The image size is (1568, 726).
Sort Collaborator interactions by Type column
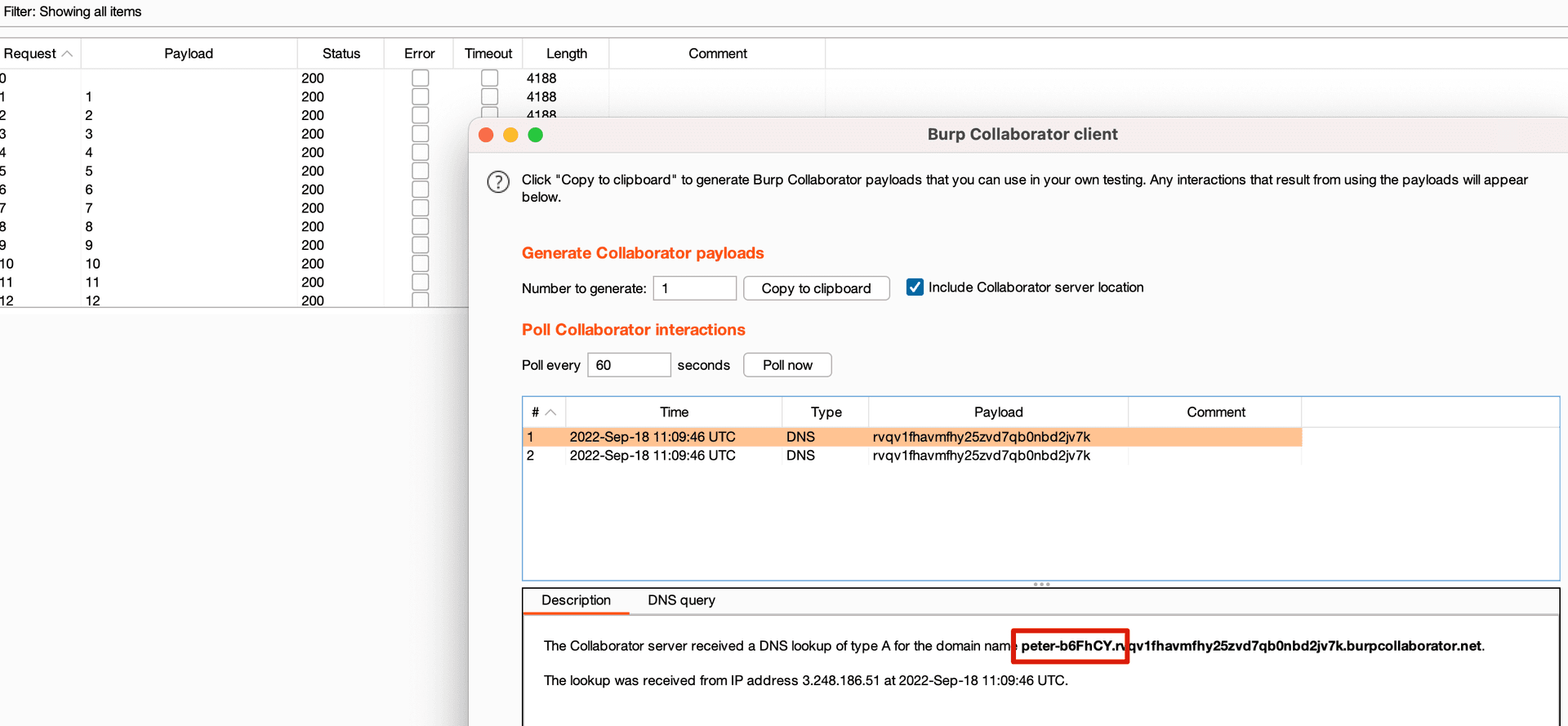pyautogui.click(x=826, y=412)
